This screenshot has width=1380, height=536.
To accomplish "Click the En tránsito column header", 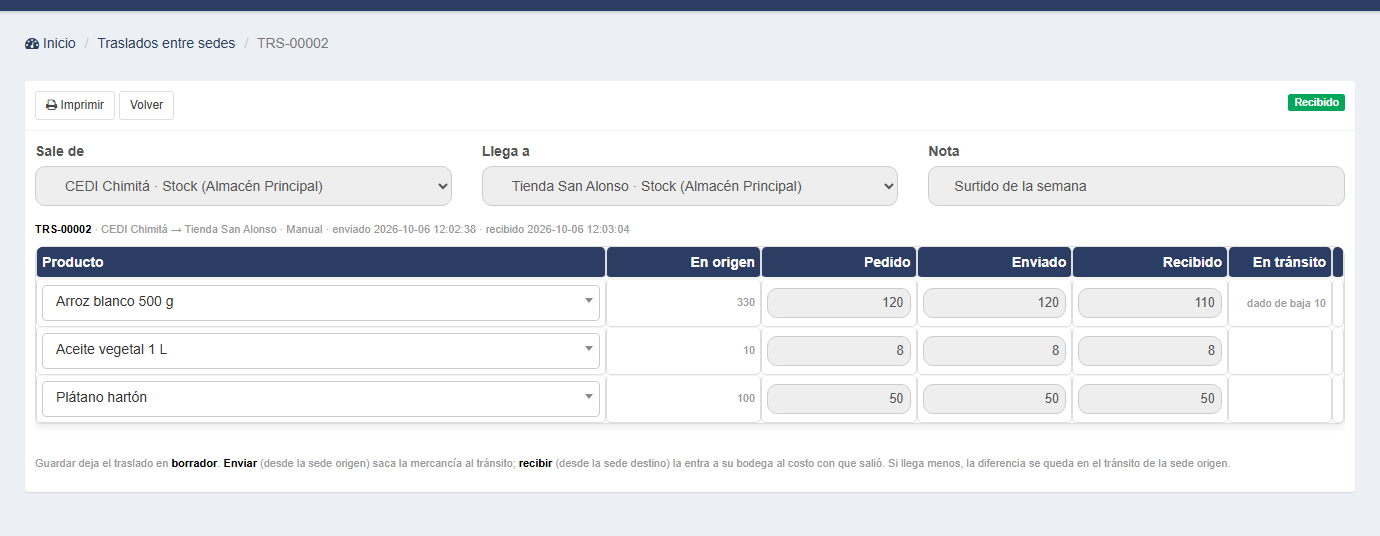I will (1280, 262).
